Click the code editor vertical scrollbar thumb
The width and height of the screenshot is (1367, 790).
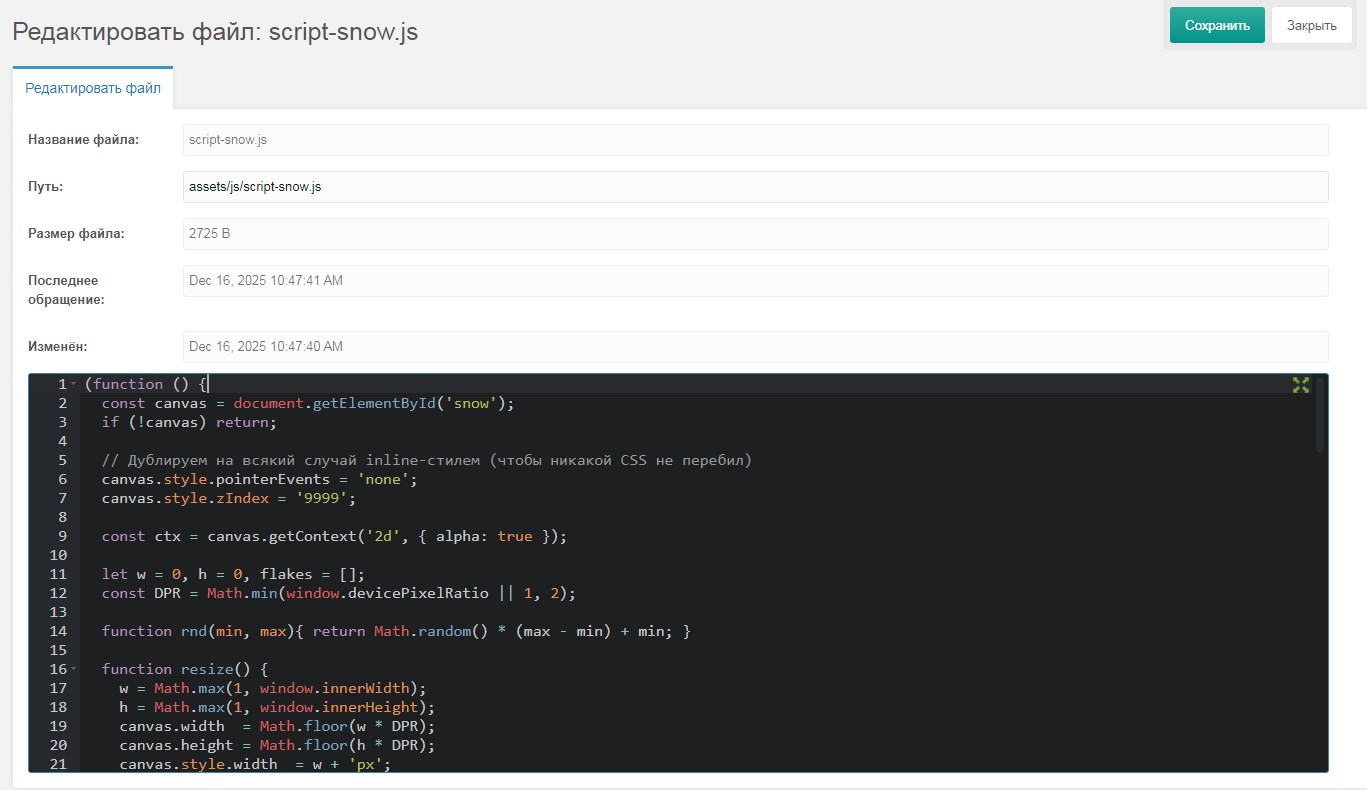[x=1320, y=415]
